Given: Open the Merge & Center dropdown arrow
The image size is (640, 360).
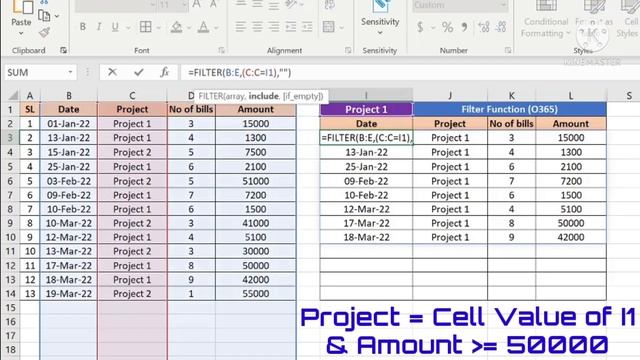Looking at the screenshot, I should click(342, 28).
